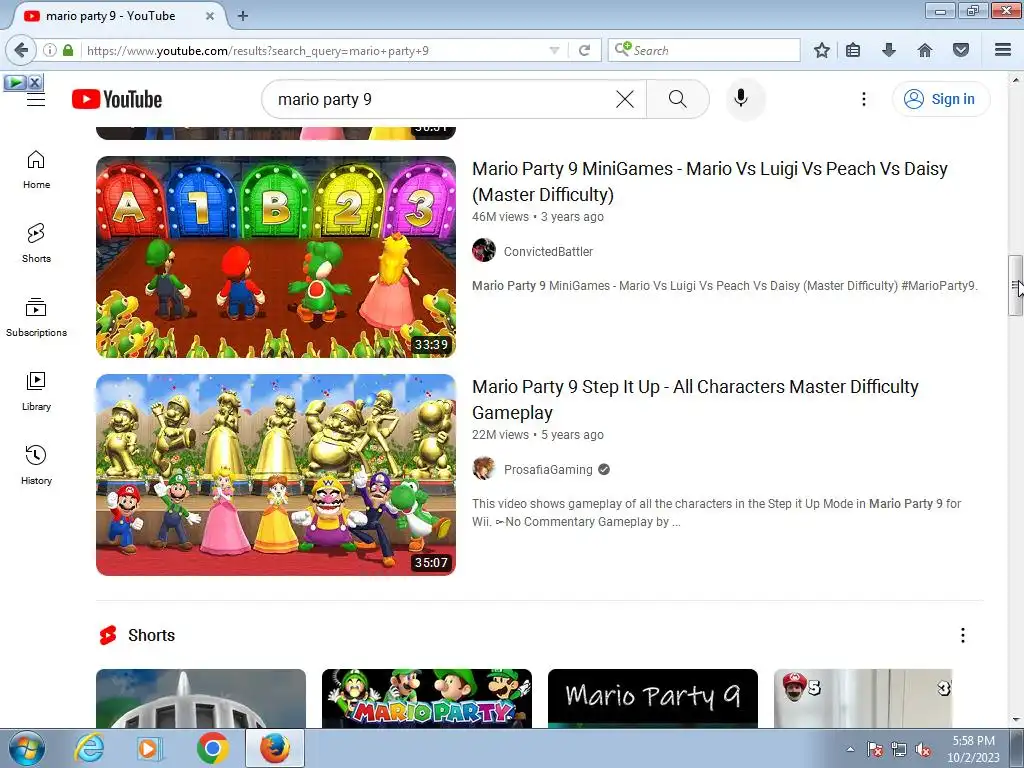The image size is (1024, 768).
Task: Close the small overlay with X button
Action: (x=35, y=82)
